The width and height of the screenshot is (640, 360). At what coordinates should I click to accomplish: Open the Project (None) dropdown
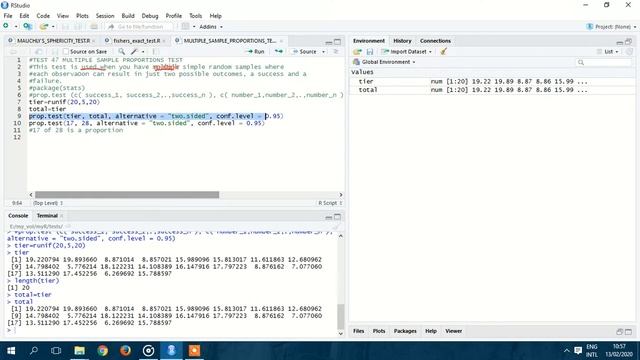click(x=611, y=27)
